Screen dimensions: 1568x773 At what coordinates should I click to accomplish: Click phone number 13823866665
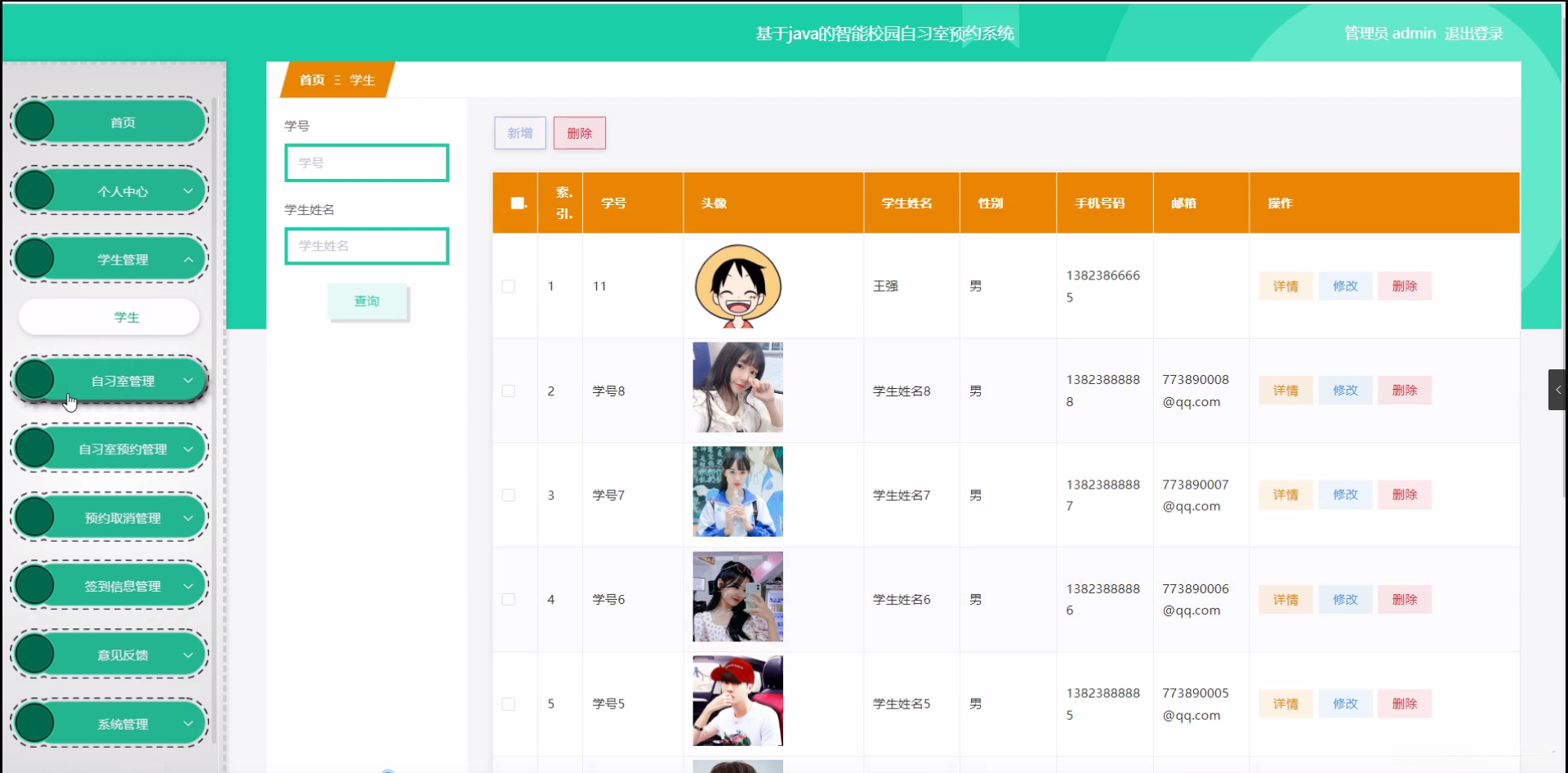click(1103, 286)
